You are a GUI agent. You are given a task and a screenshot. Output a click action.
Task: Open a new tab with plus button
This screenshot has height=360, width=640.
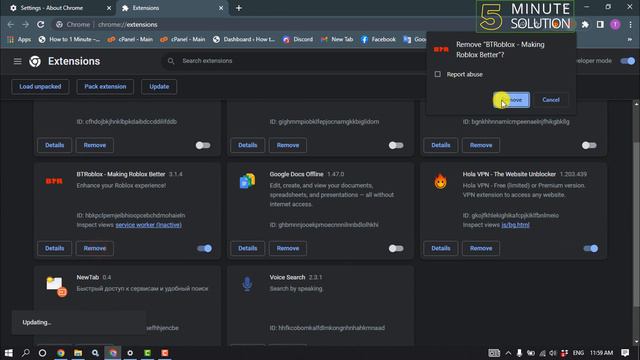tap(239, 8)
